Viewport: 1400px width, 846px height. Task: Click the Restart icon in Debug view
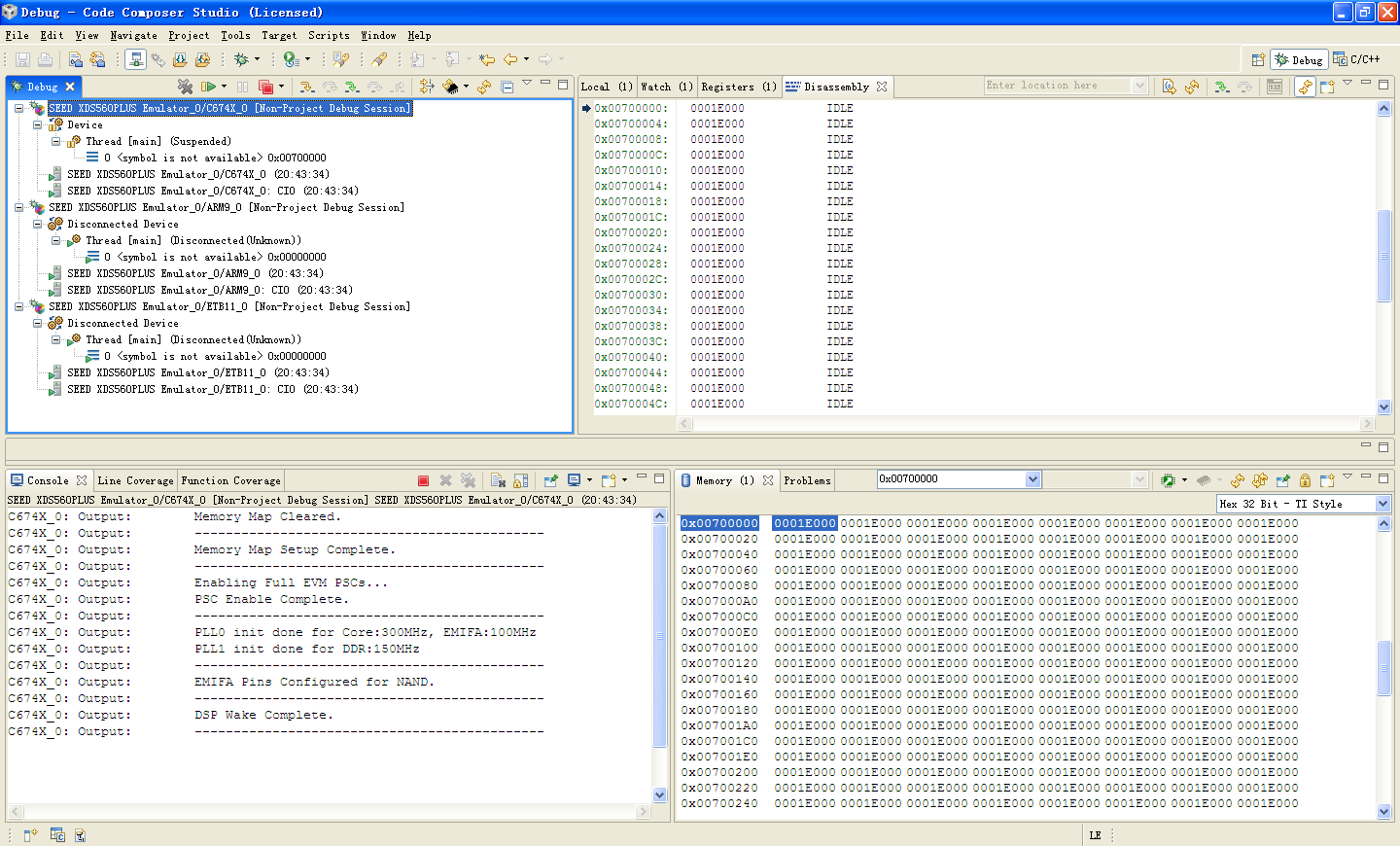click(x=484, y=87)
